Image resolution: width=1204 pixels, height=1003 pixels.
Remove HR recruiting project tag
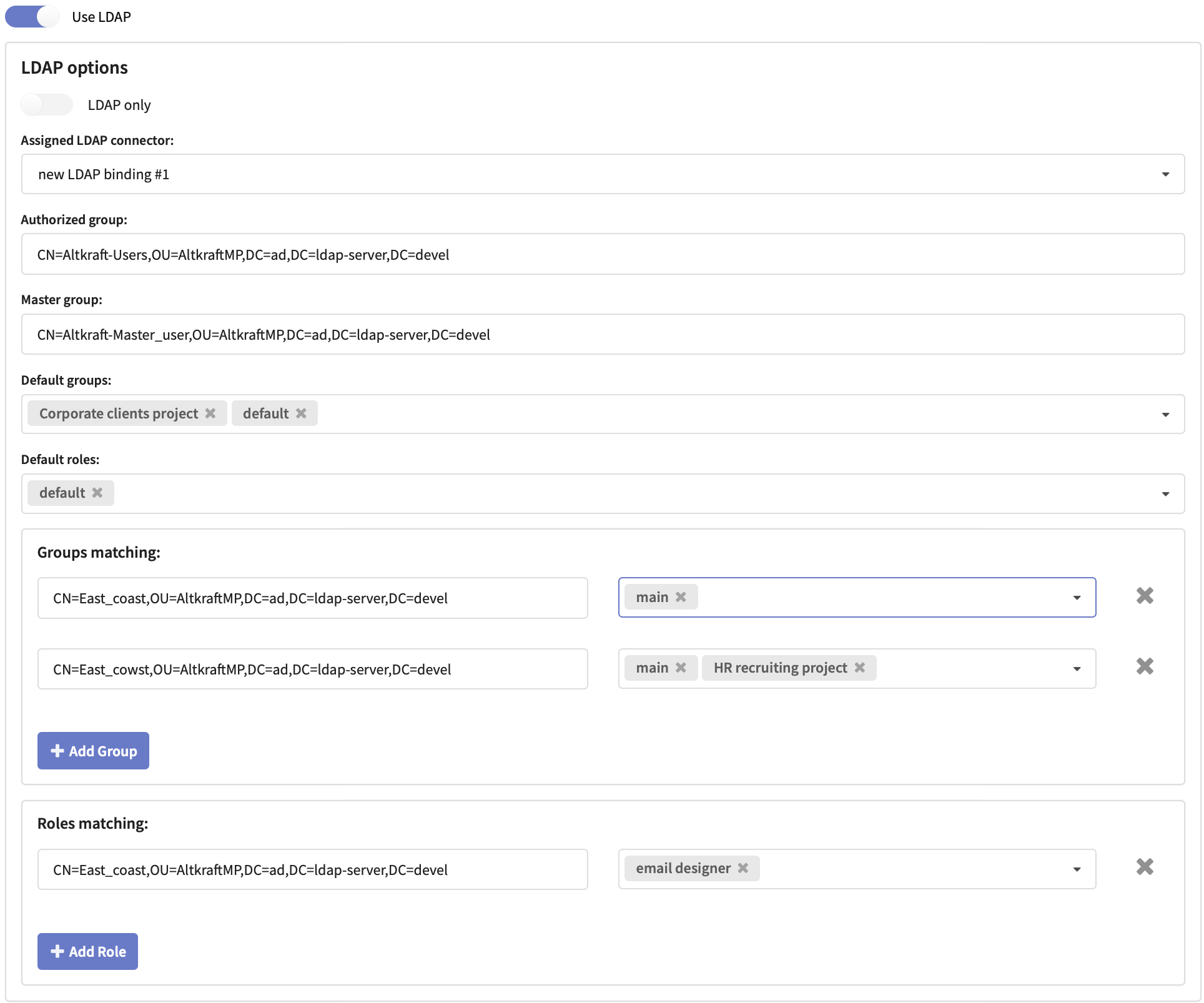coord(860,668)
